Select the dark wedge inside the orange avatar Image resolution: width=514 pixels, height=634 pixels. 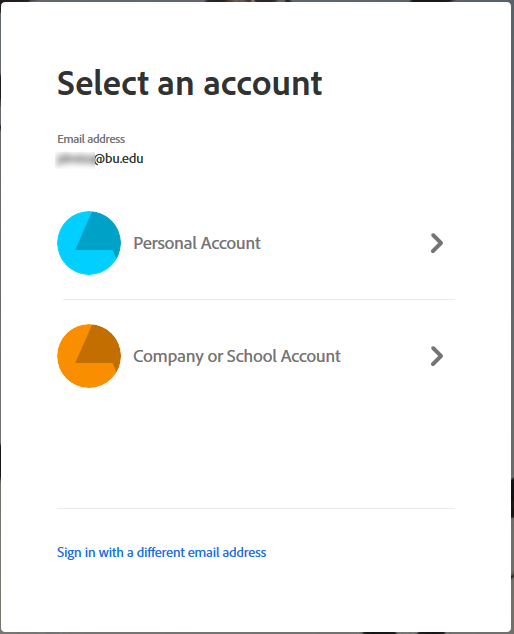click(98, 347)
